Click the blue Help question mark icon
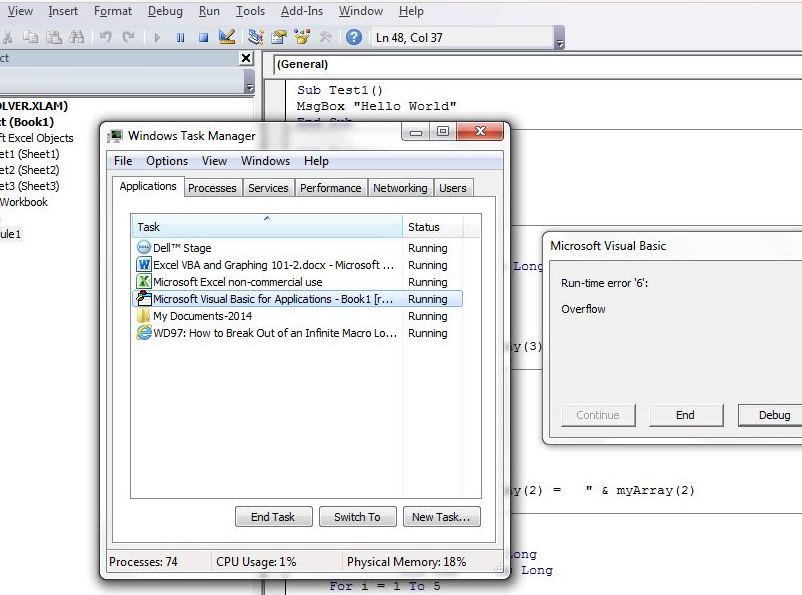Viewport: 802px width, 595px height. pyautogui.click(x=353, y=37)
